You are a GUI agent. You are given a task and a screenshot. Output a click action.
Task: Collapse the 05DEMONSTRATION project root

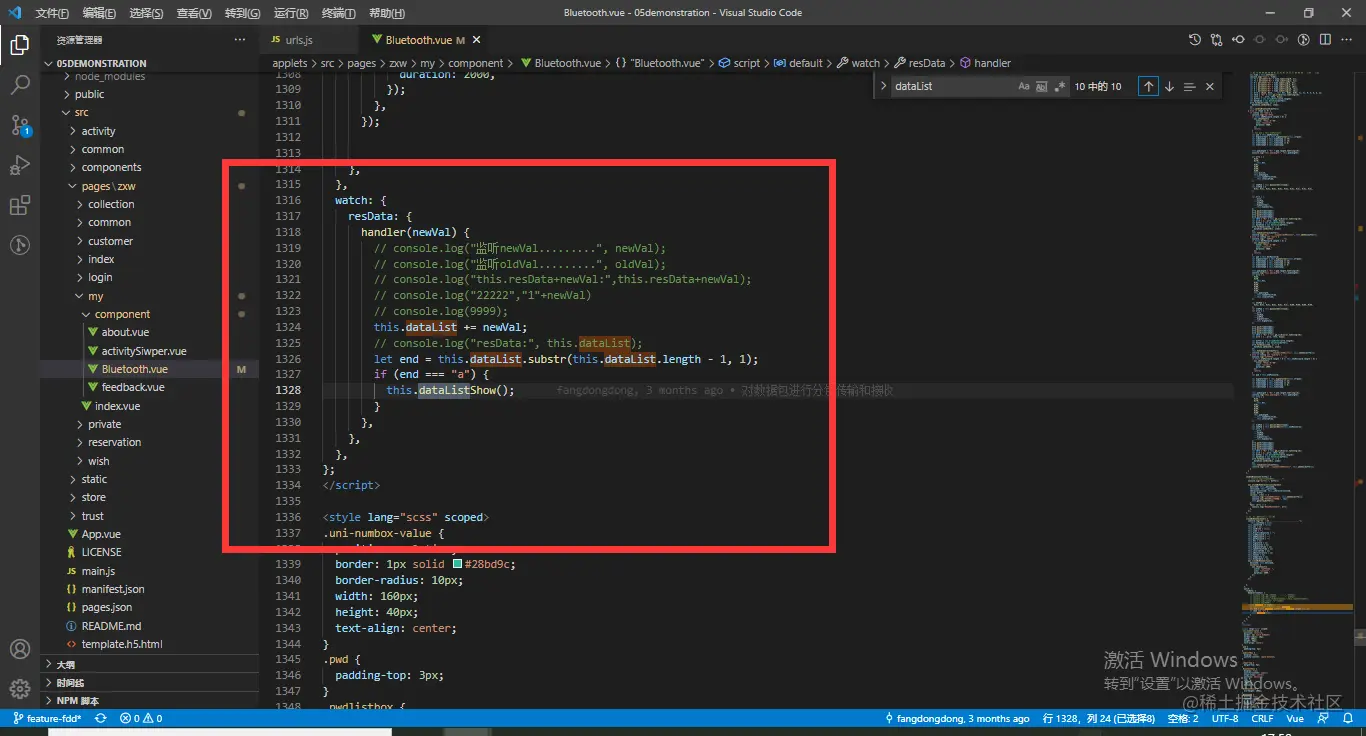(150, 63)
